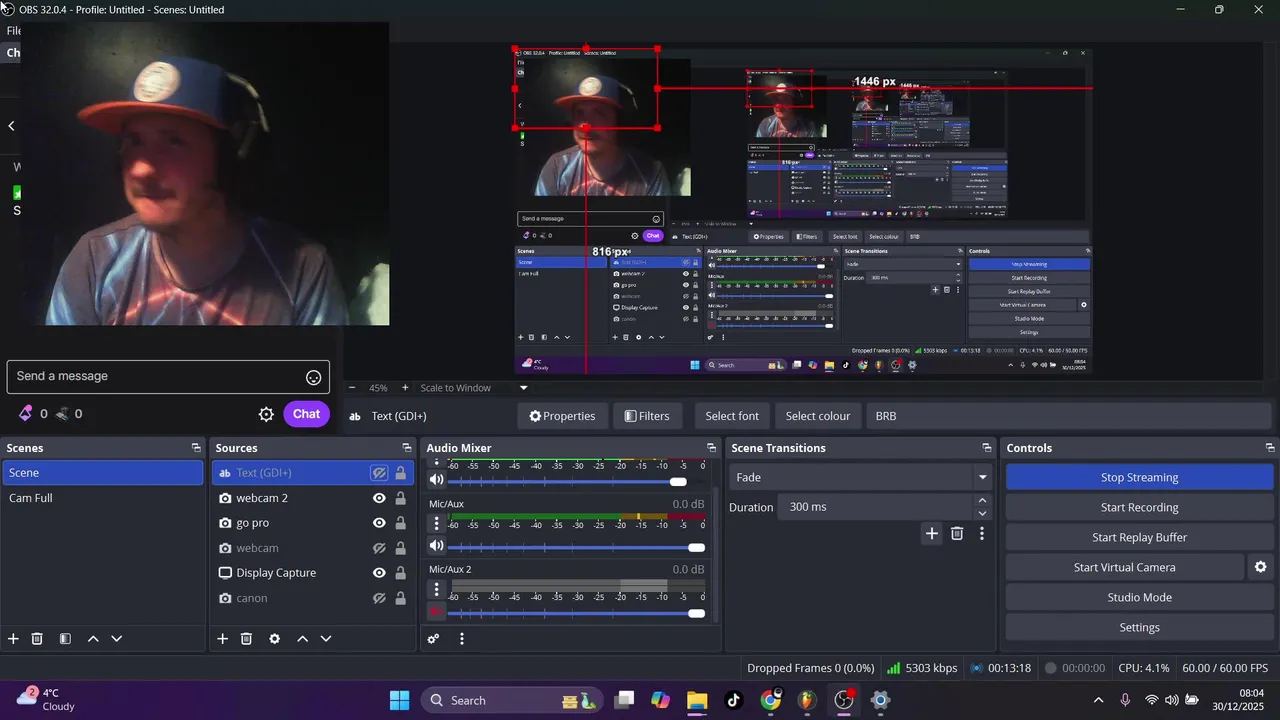Viewport: 1280px width, 720px height.
Task: Toggle lock on the webcam 2 source
Action: tap(400, 498)
